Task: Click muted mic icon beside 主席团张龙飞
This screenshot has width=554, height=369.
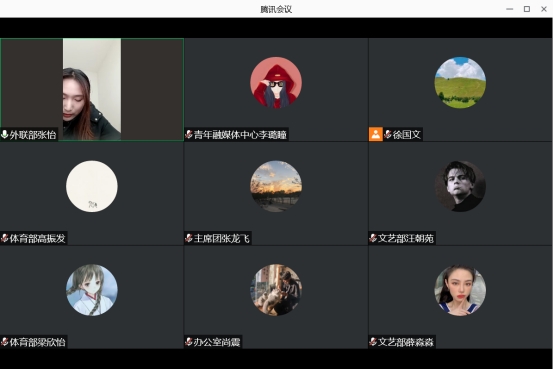Action: 189,238
